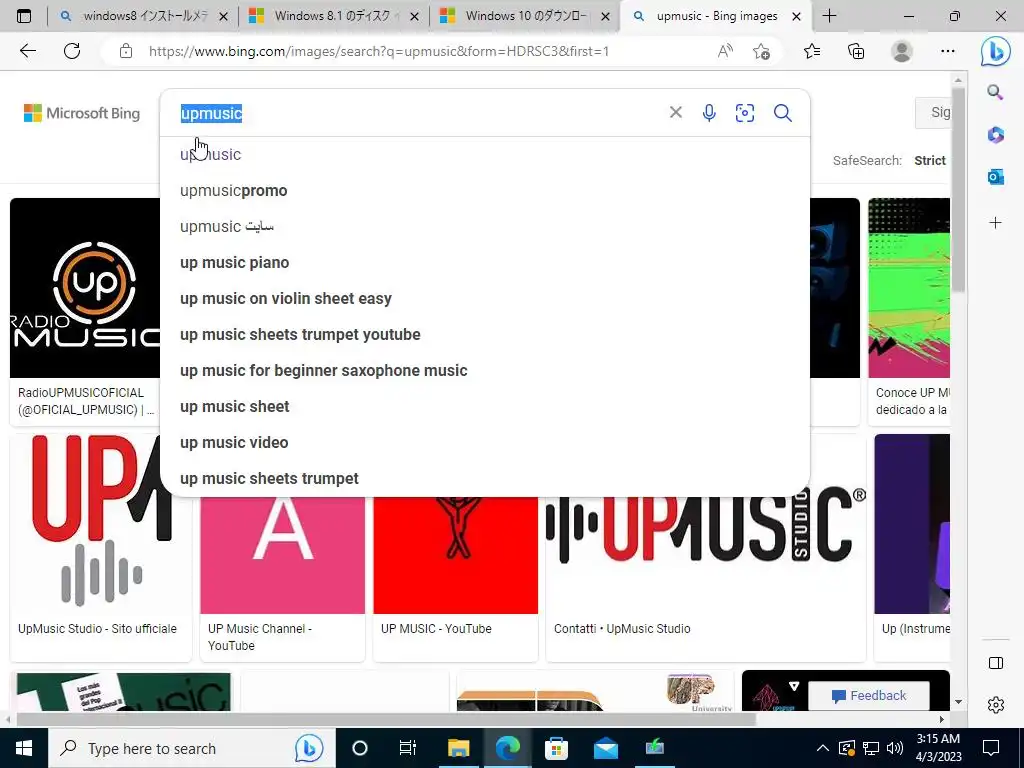This screenshot has width=1024, height=768.
Task: Start voice search with microphone
Action: [x=709, y=113]
